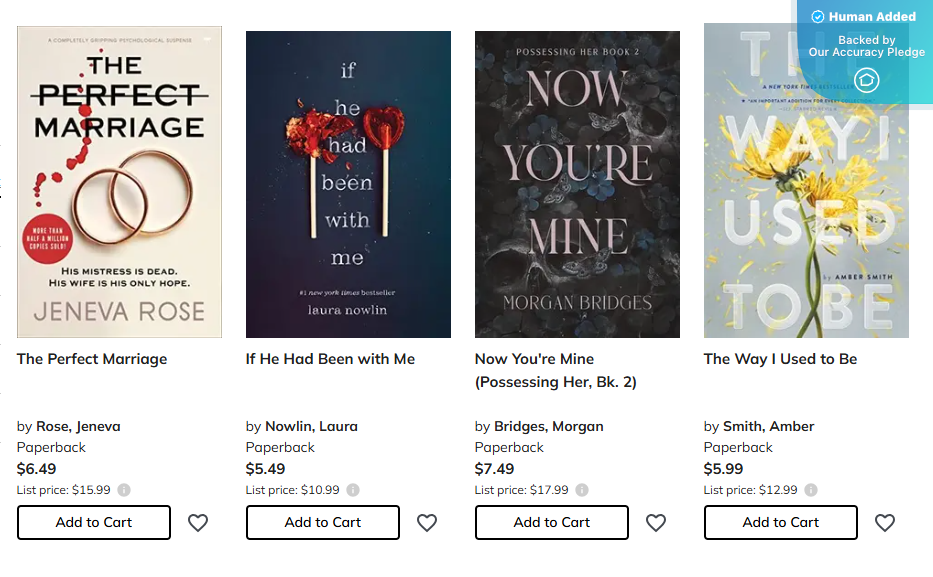Click heart icon under Now You're Mine
This screenshot has width=933, height=577.
tap(656, 522)
